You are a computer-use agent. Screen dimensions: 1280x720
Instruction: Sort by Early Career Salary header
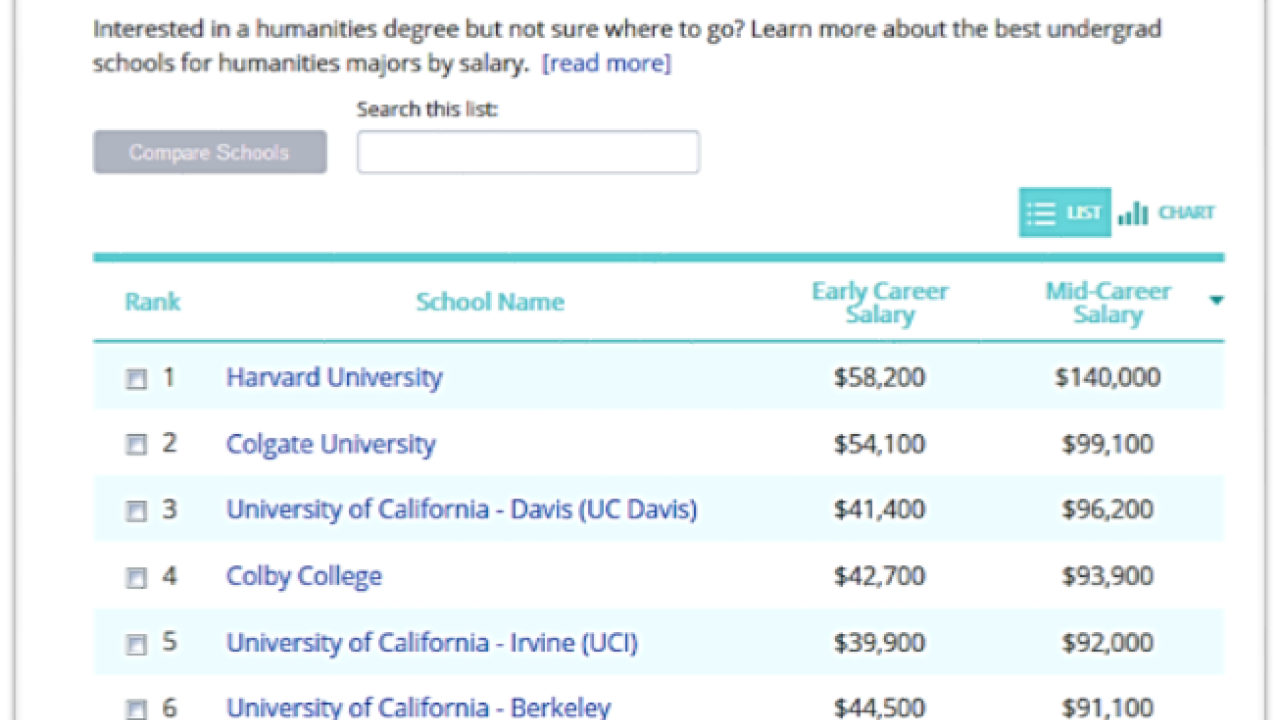pyautogui.click(x=880, y=302)
